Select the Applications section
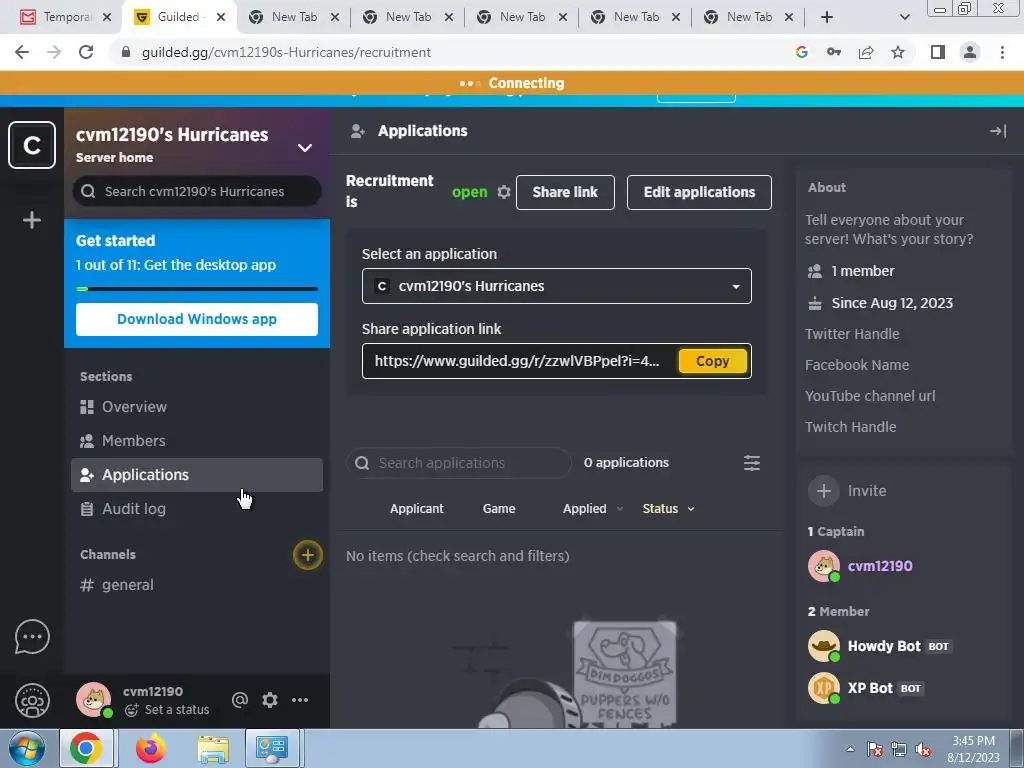Screen dimensions: 1024x768 197,475
